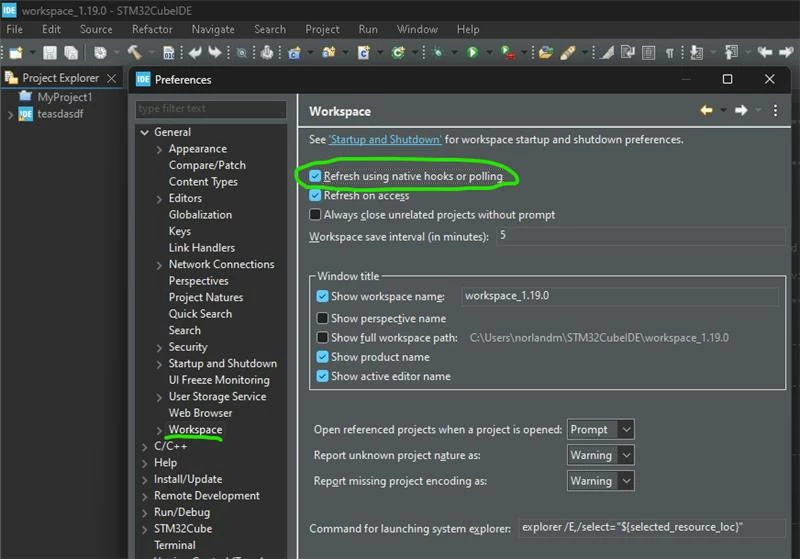The width and height of the screenshot is (800, 559).
Task: Click the type filter text field
Action: coord(211,109)
